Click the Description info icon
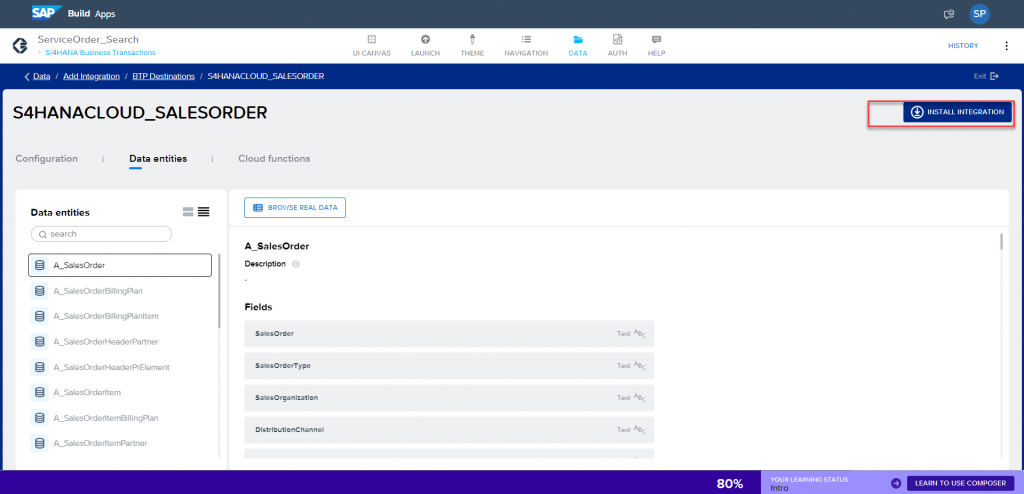Viewport: 1024px width, 494px height. [x=296, y=265]
